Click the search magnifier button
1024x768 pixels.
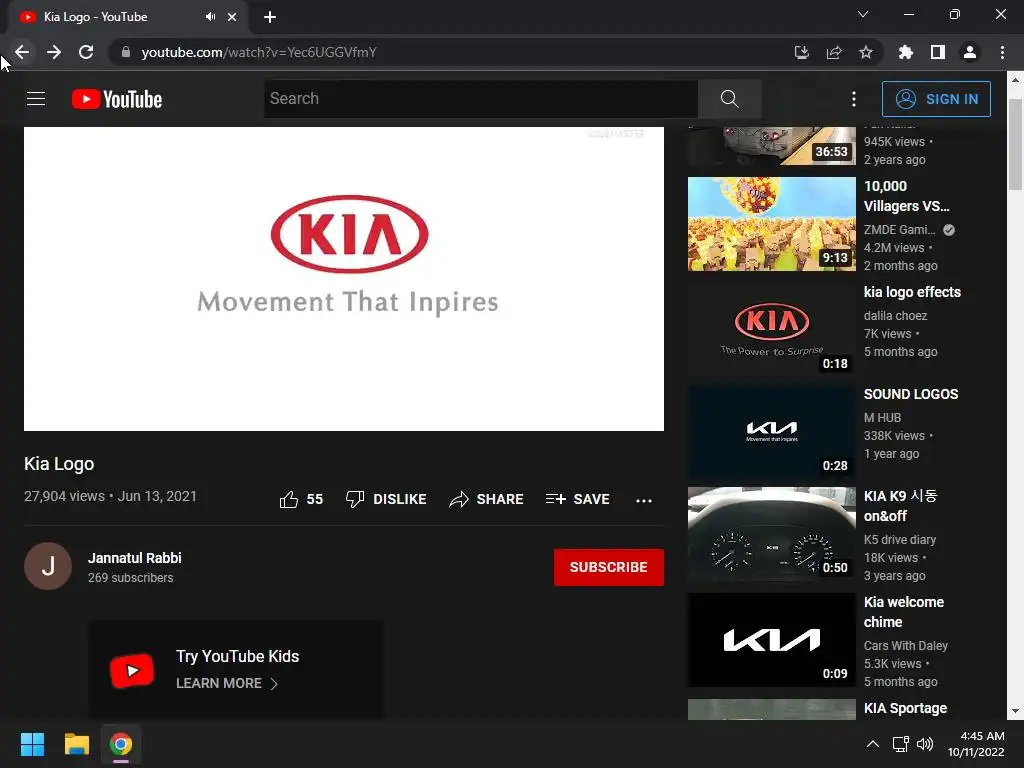click(729, 99)
